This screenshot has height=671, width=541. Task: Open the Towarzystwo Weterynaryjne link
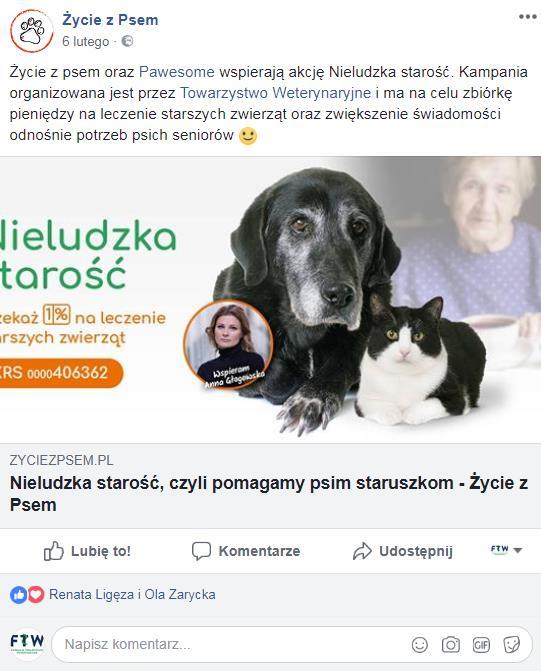click(x=275, y=93)
